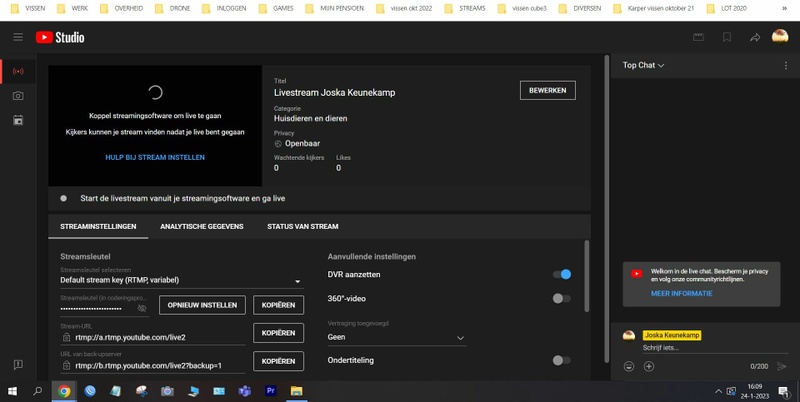
Task: Open the chat three-dot options menu
Action: tap(786, 65)
